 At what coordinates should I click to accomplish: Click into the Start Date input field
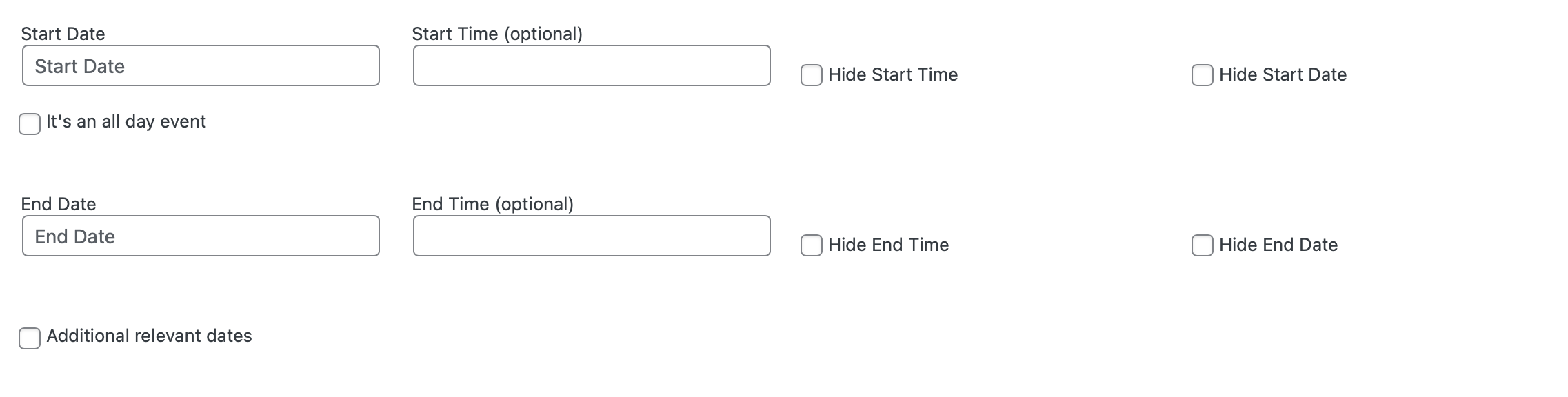coord(201,65)
